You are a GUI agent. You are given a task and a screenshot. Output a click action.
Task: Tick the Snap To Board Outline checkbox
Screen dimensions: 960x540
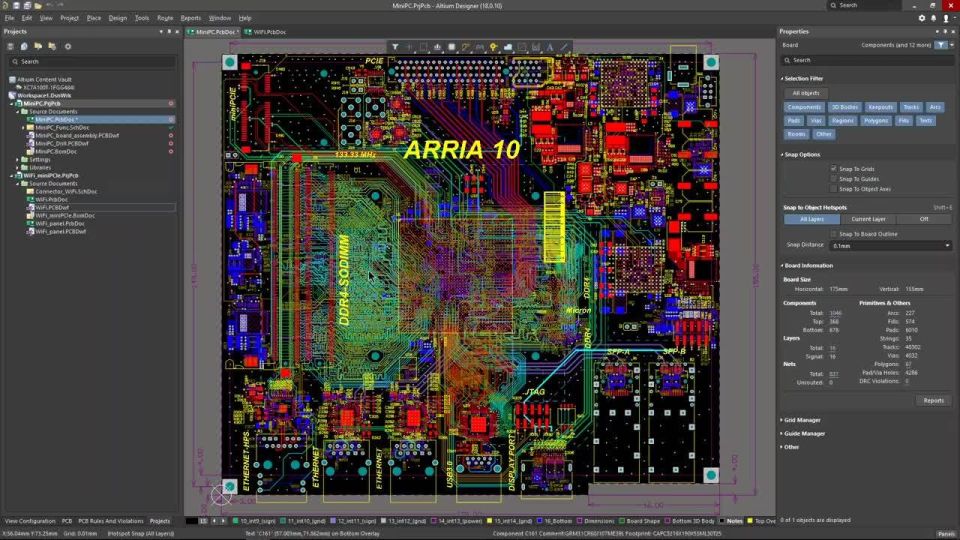point(833,234)
